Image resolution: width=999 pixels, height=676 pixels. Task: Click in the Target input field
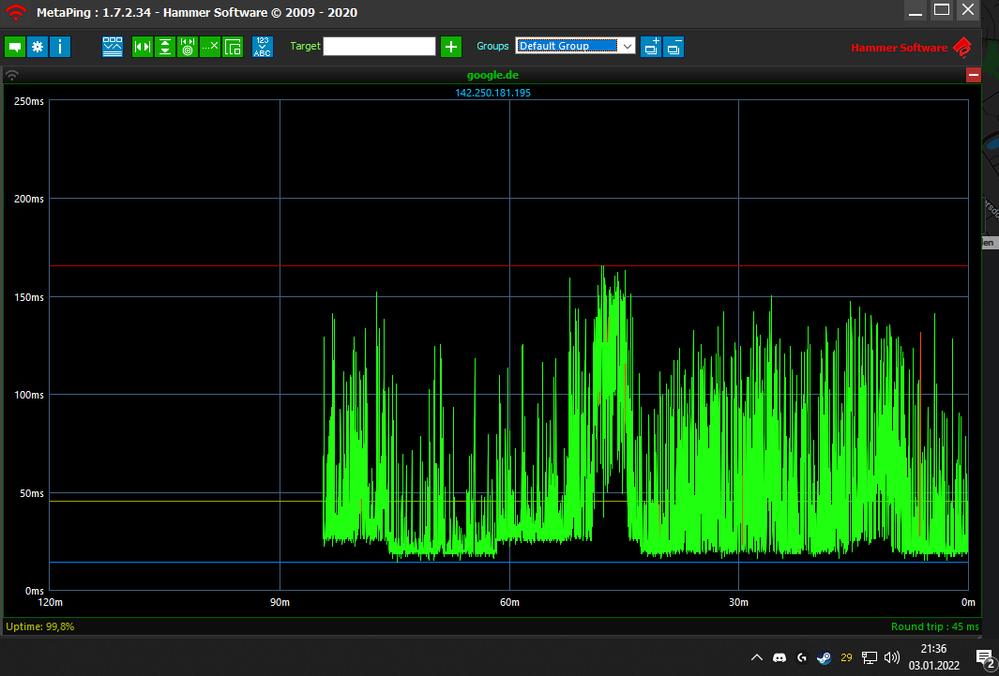point(379,46)
